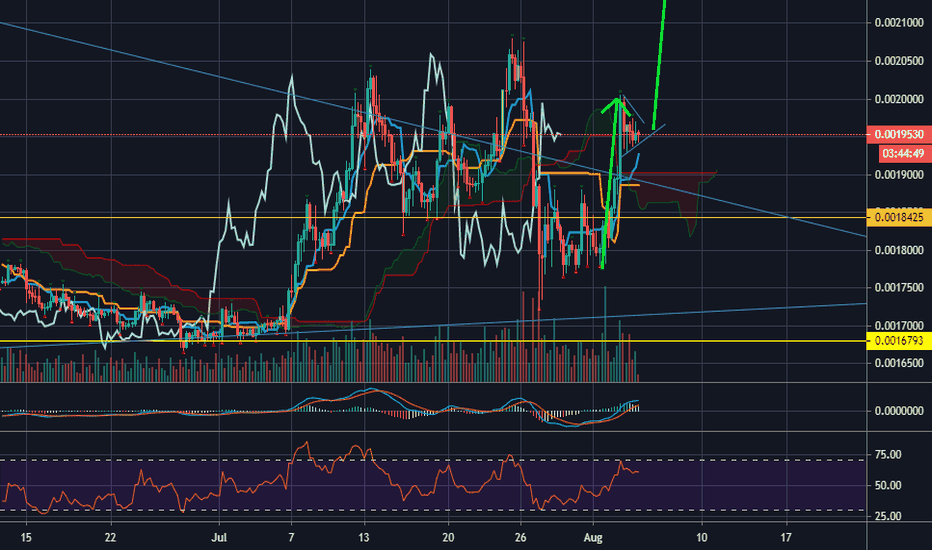Click the 26 date label on time axis
This screenshot has width=932, height=550.
pos(521,538)
